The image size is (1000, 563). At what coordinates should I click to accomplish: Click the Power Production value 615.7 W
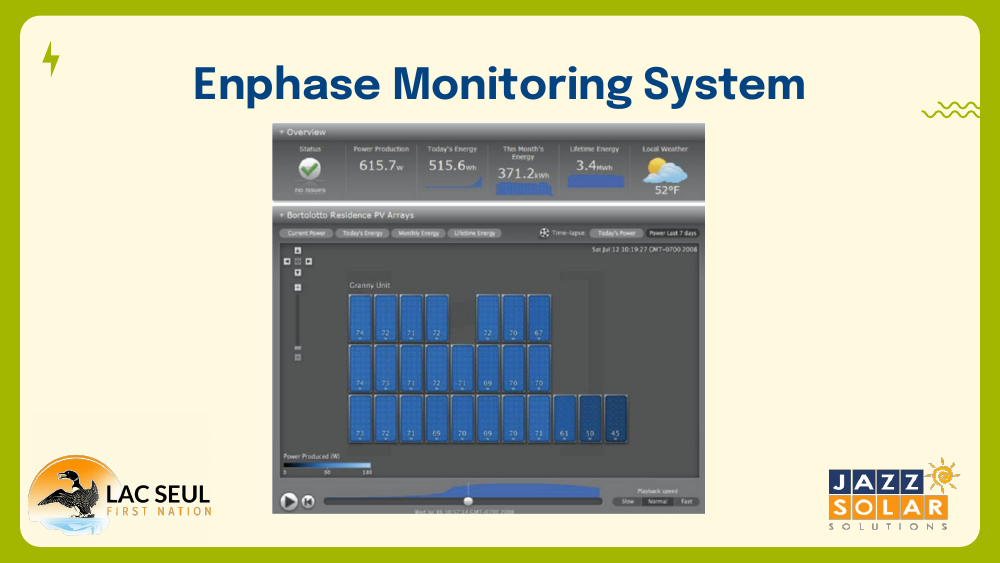[381, 166]
